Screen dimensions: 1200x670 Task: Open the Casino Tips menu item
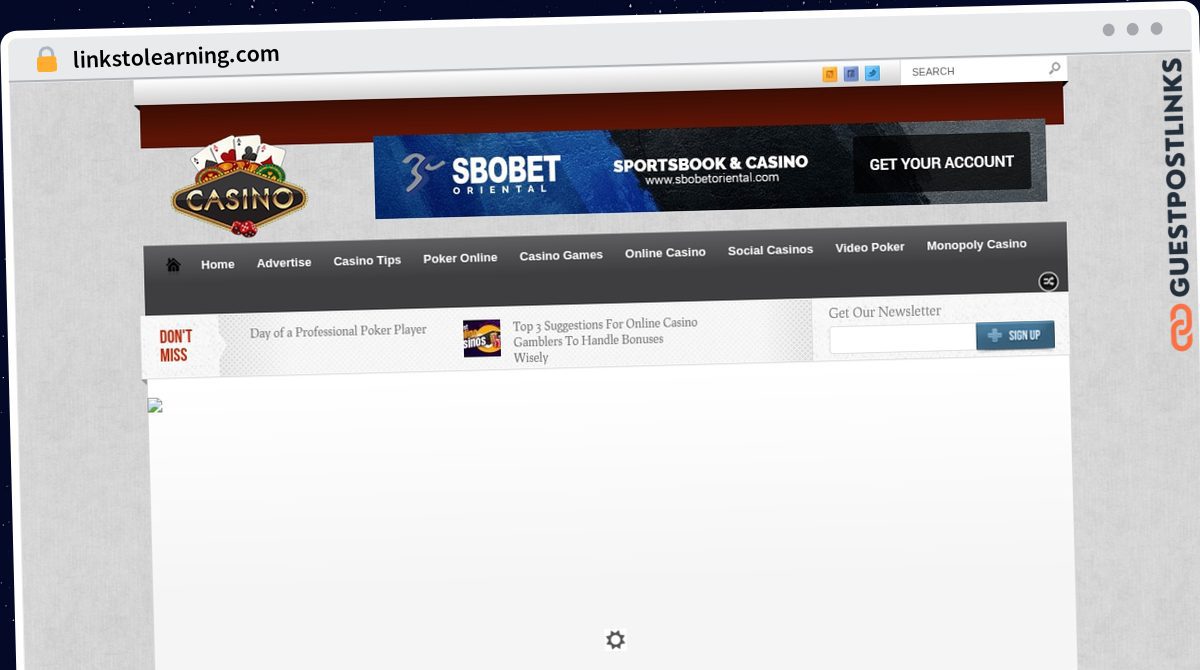[x=367, y=261]
